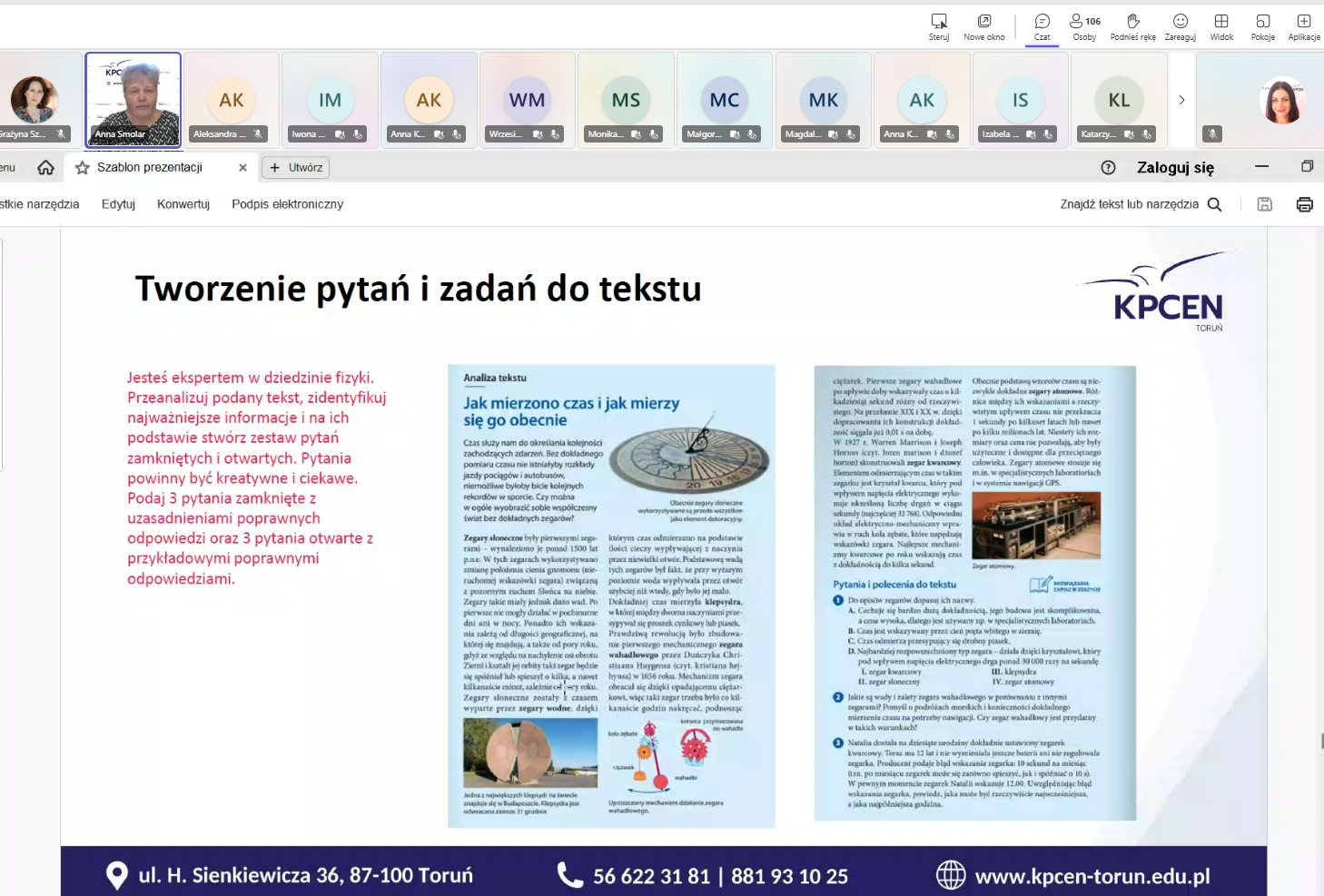This screenshot has height=896, width=1324.
Task: Click the search magnifier icon
Action: tap(1215, 204)
